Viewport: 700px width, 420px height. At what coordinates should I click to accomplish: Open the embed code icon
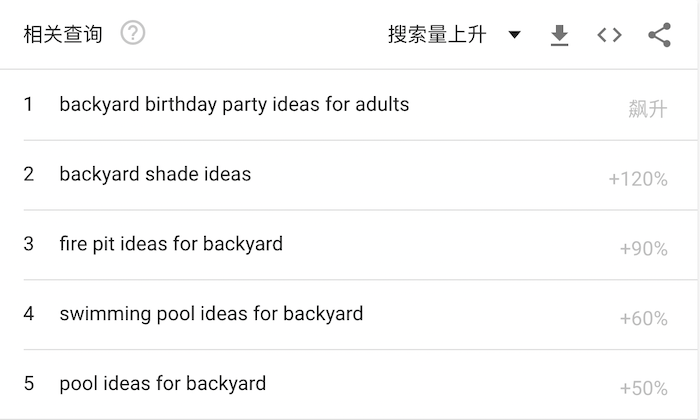click(609, 35)
